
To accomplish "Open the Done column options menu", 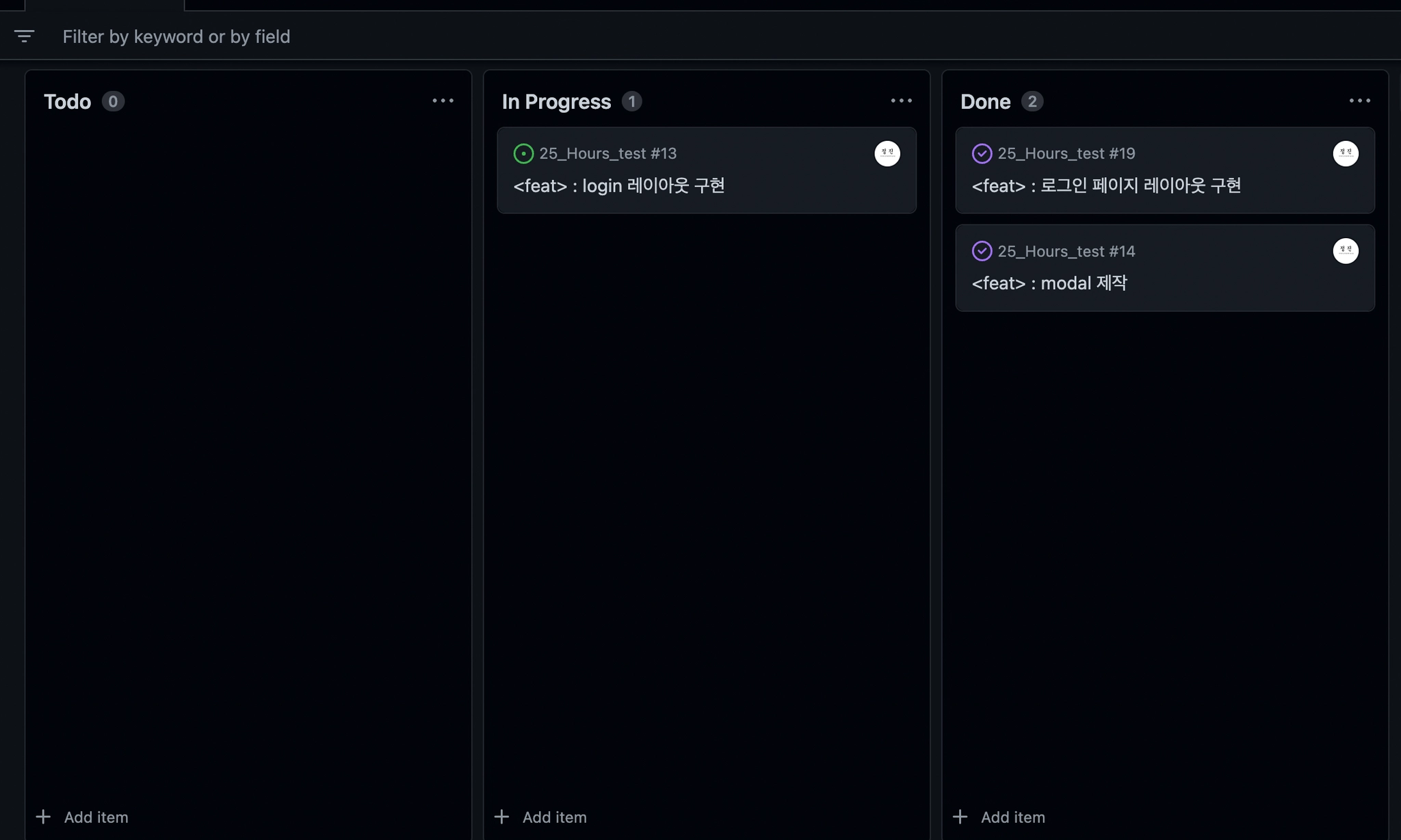I will (x=1359, y=101).
